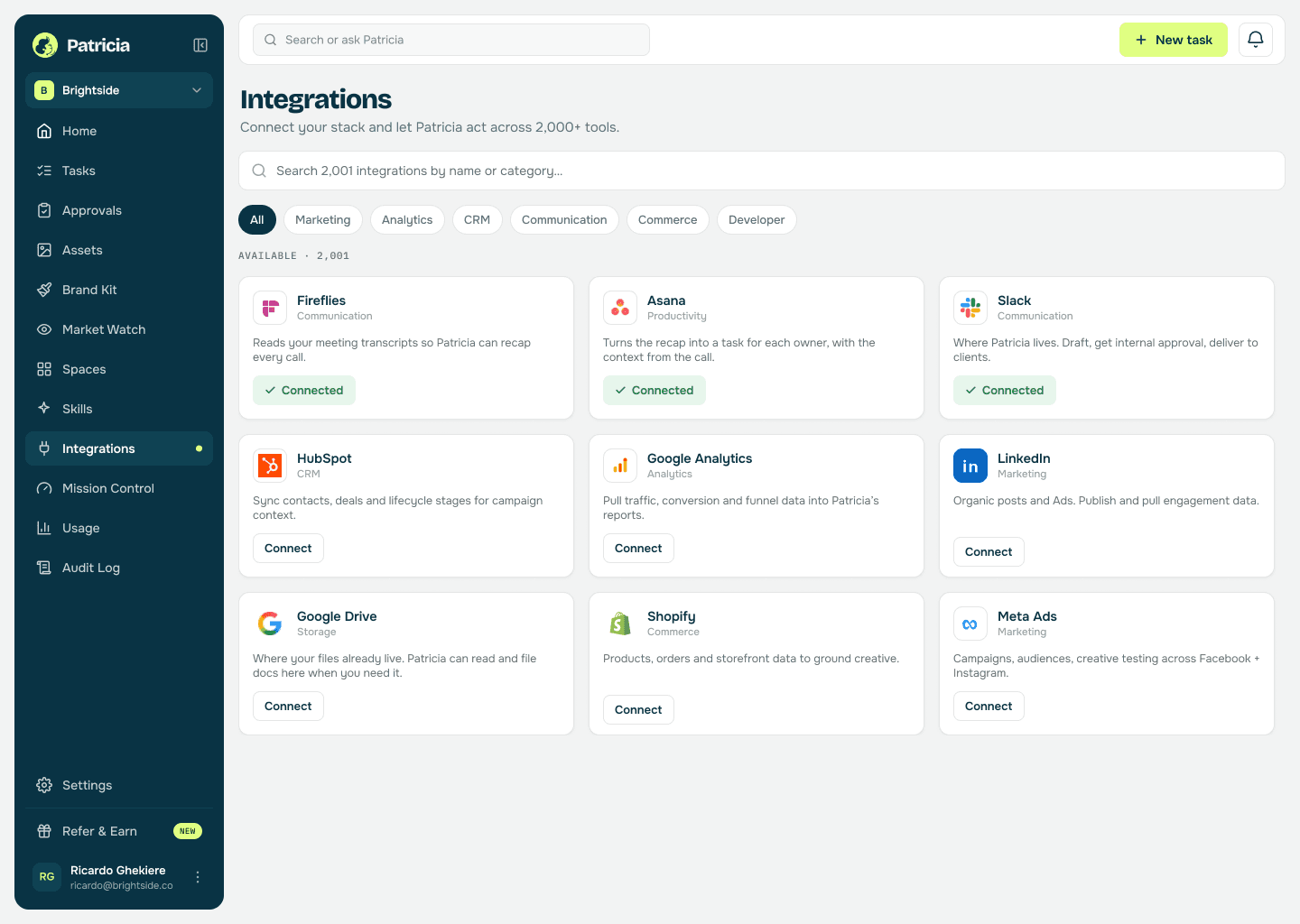Open the user options three-dot menu
Image resolution: width=1300 pixels, height=924 pixels.
tap(198, 877)
